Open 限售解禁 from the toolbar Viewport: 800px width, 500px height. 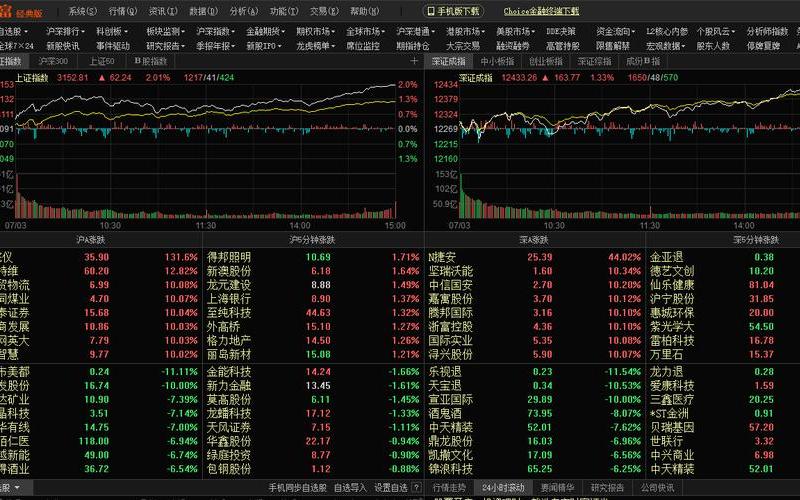[x=613, y=46]
